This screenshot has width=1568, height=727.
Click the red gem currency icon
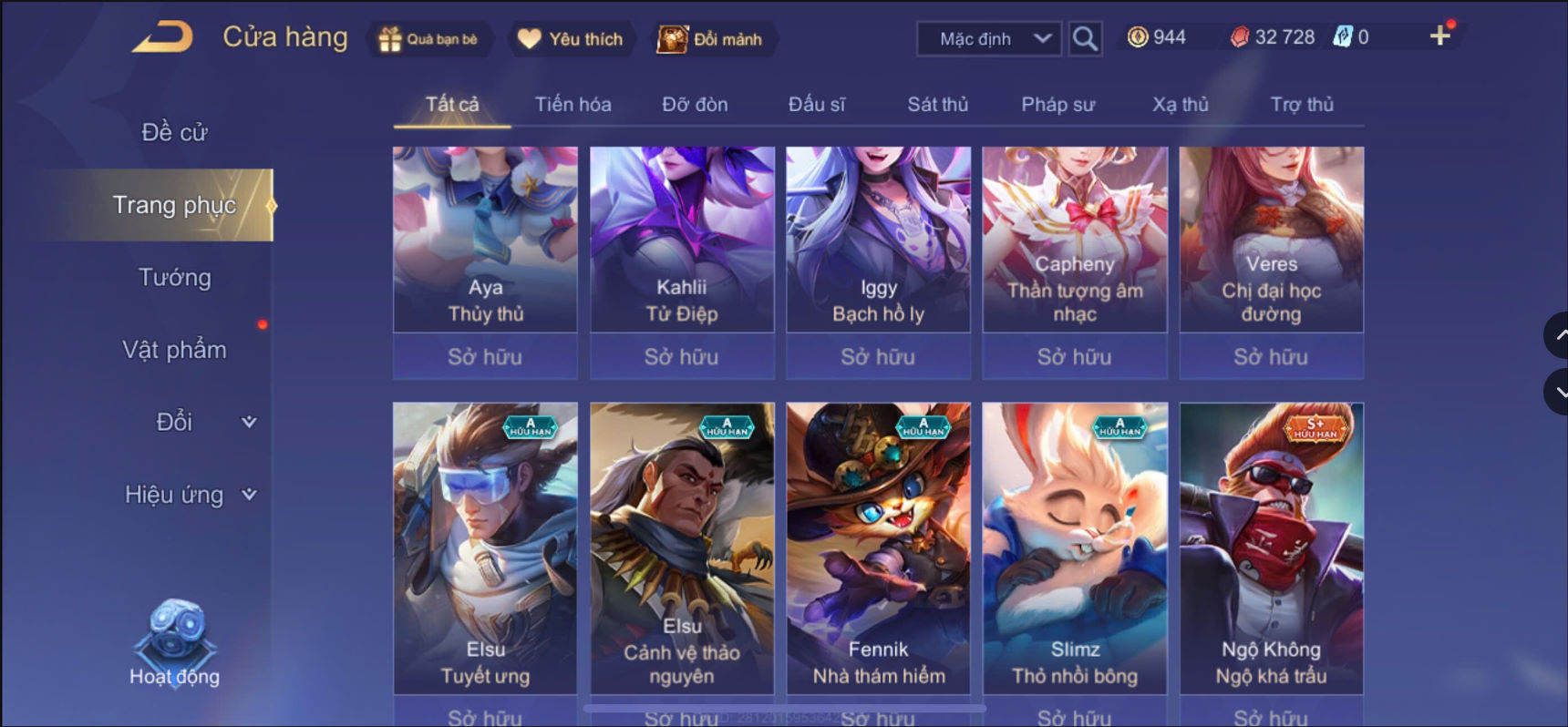1240,37
